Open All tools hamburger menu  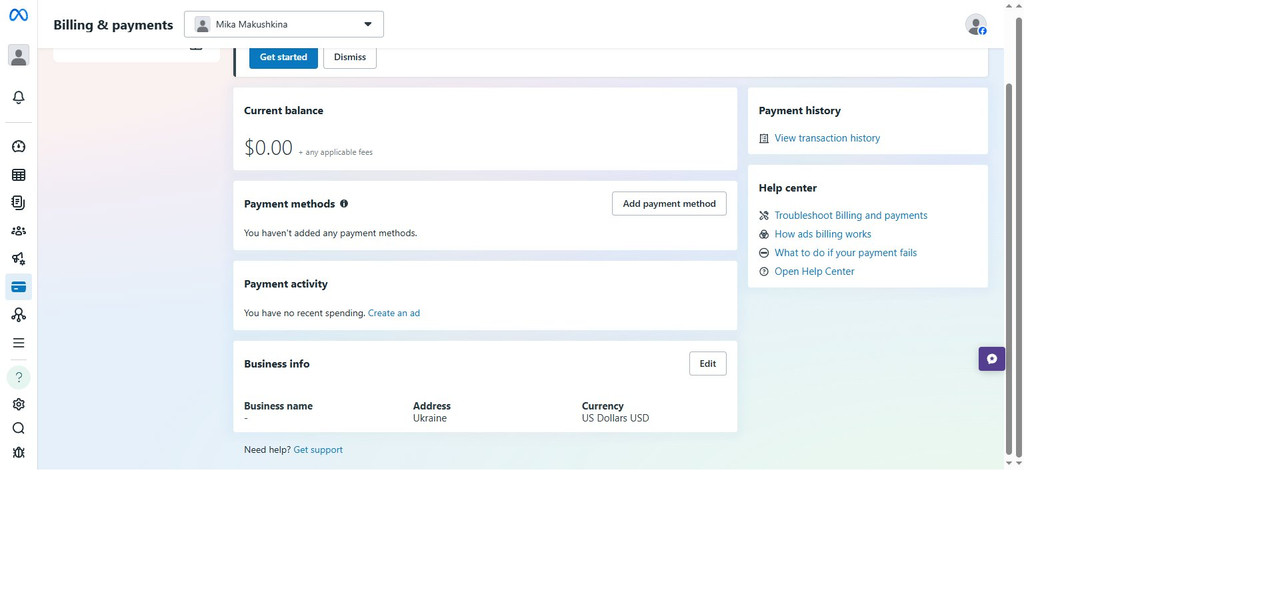tap(18, 343)
